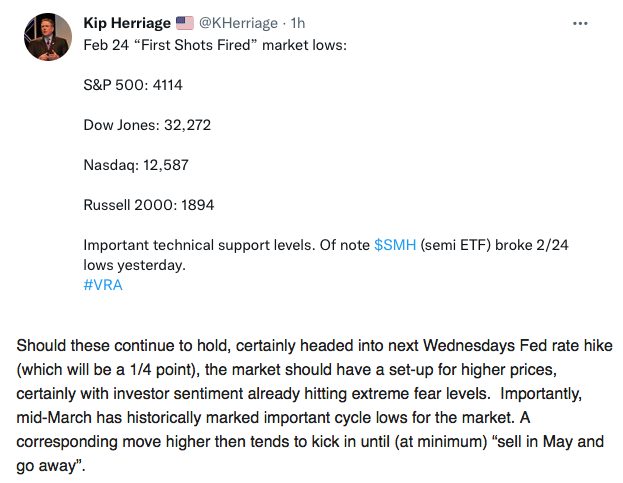Click the "First Shots Fired" headline text
Image resolution: width=623 pixels, height=483 pixels.
click(x=196, y=45)
